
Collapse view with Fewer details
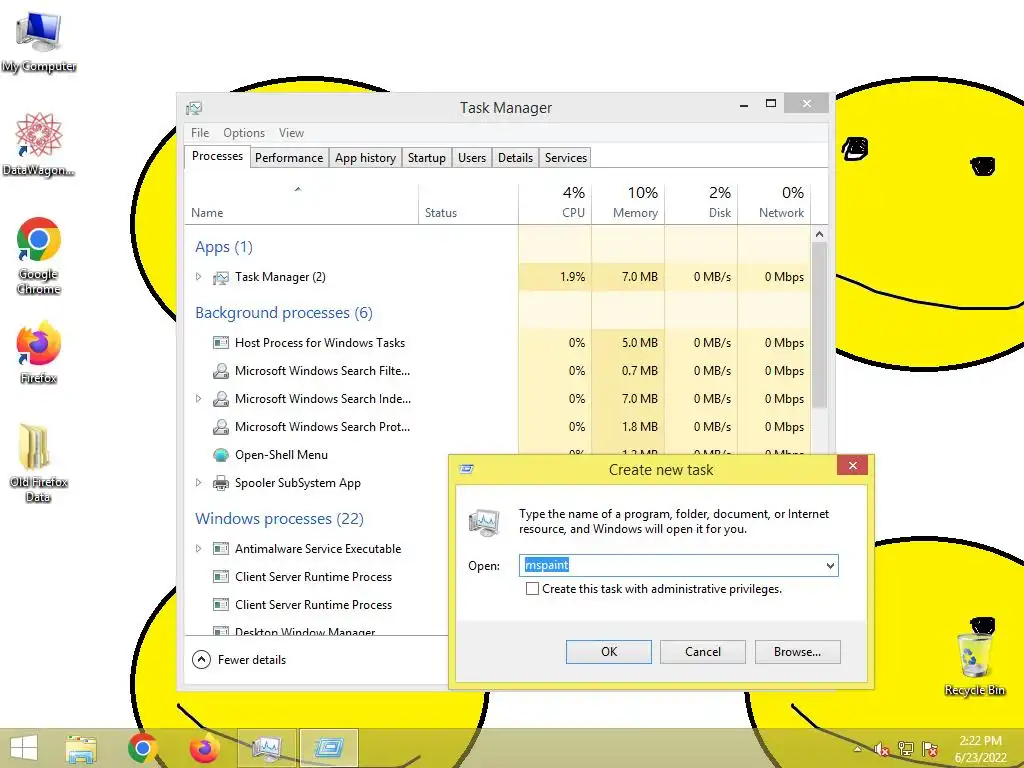click(x=239, y=660)
